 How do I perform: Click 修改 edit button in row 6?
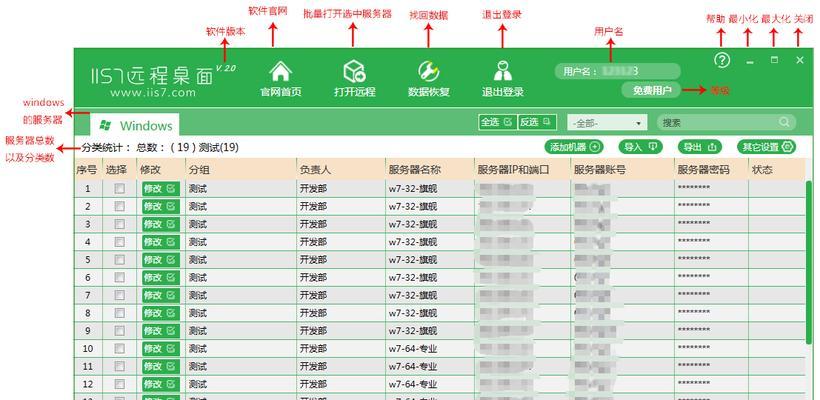(x=161, y=278)
